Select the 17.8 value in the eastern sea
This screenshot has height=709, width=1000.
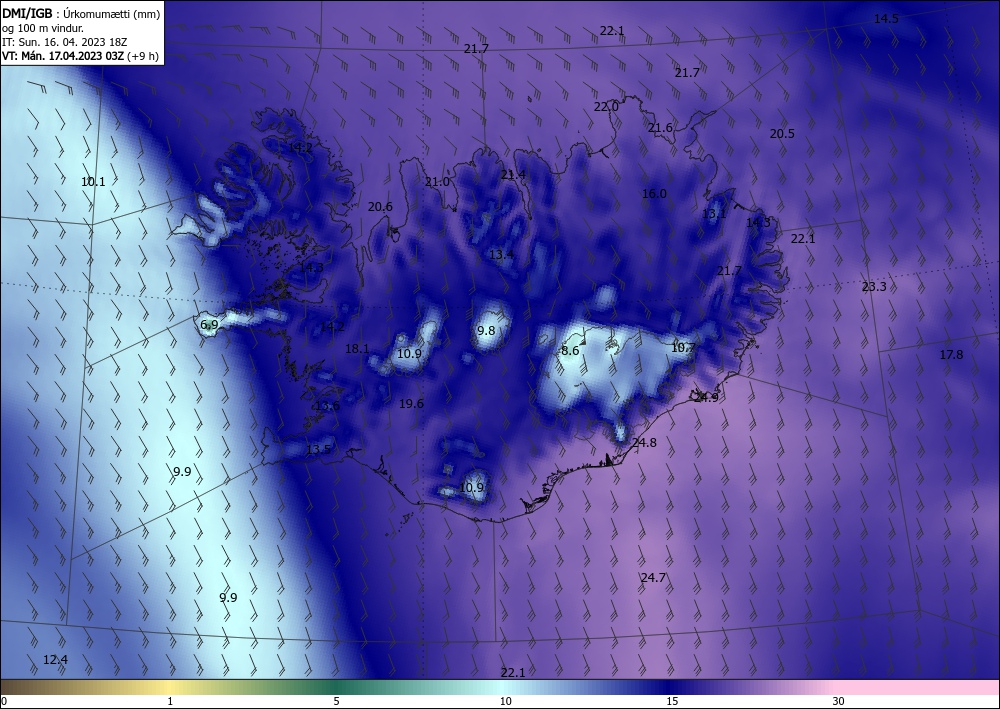coord(951,355)
